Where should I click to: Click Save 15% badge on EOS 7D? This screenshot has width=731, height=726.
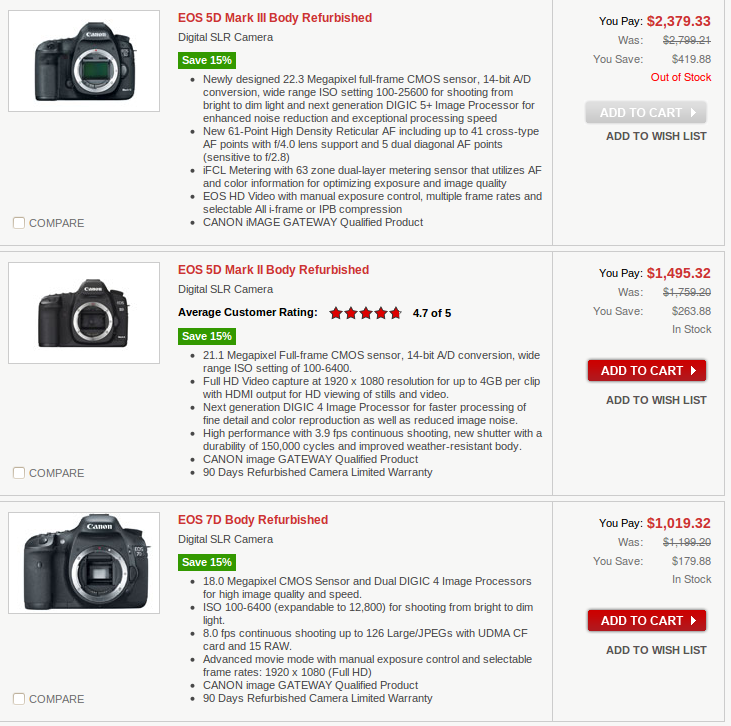pyautogui.click(x=207, y=562)
